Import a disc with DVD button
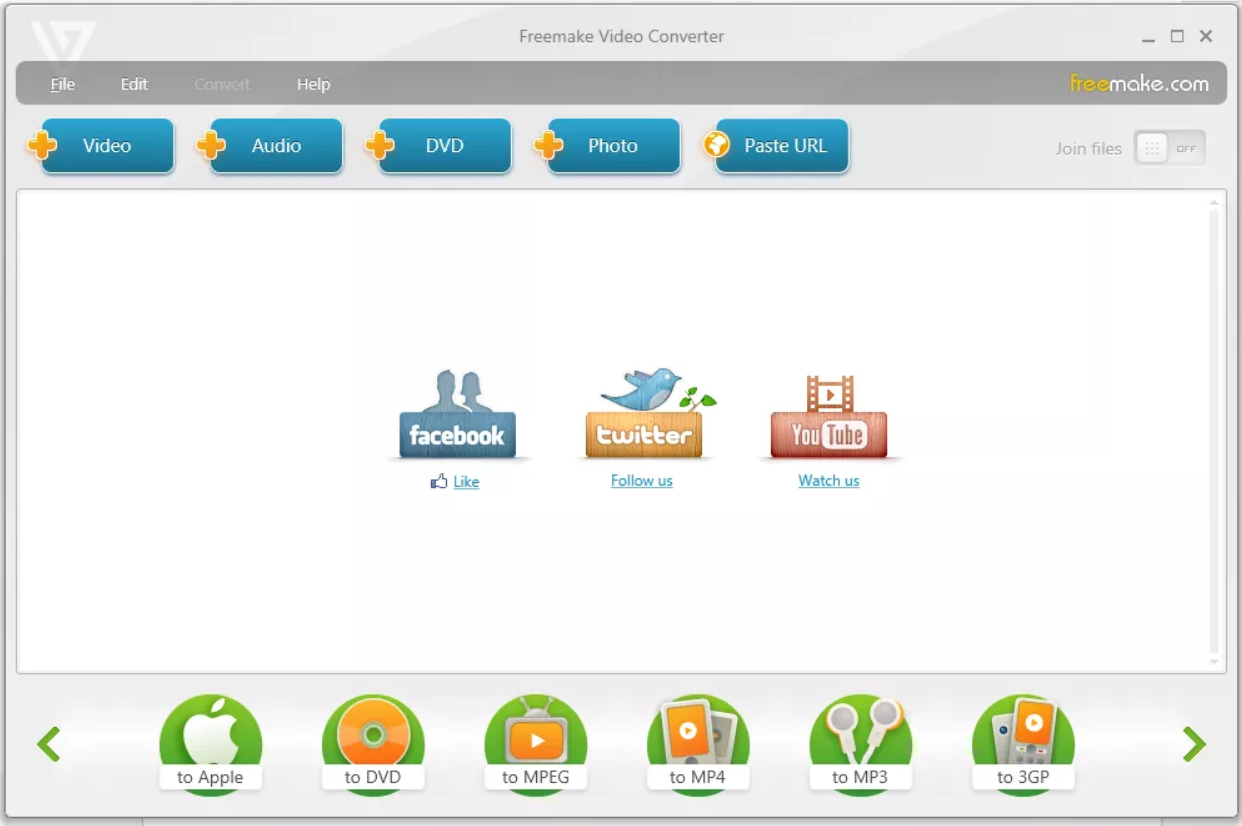Screen dimensions: 1242x826 pyautogui.click(x=438, y=146)
